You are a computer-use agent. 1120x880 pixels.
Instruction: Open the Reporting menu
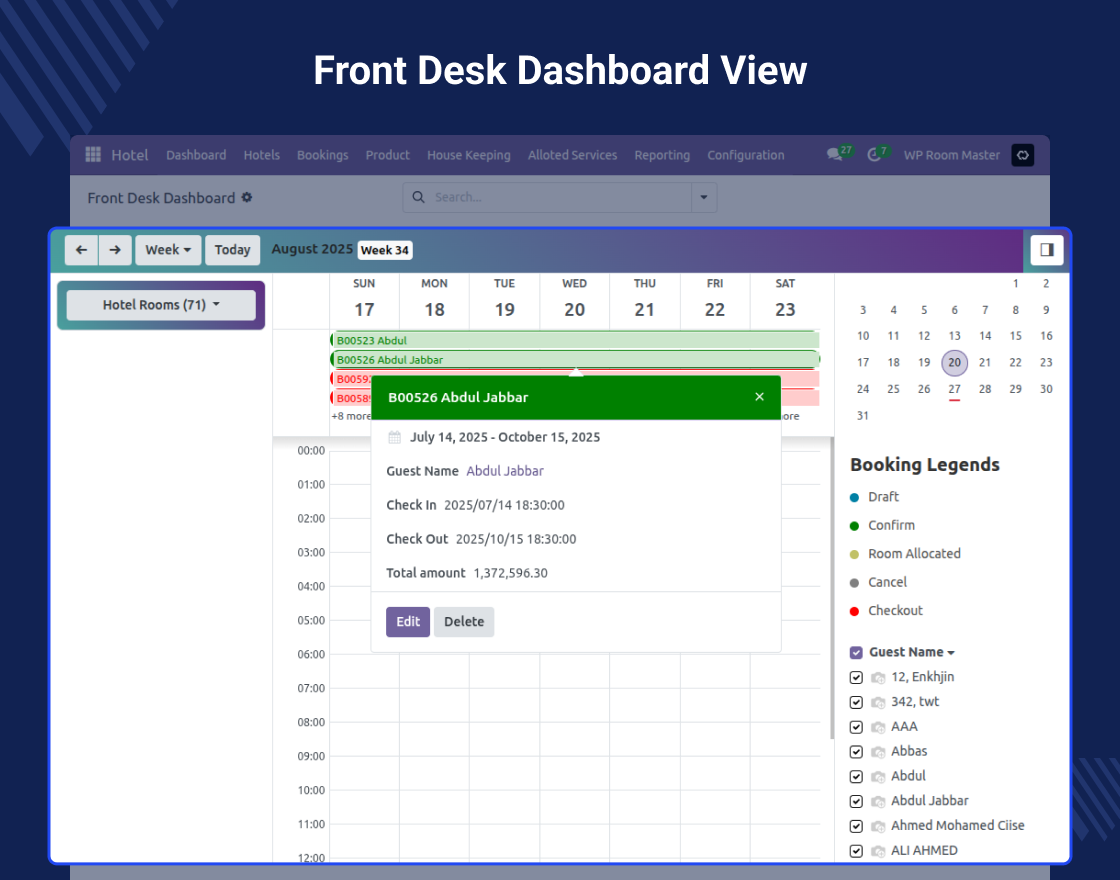point(662,155)
